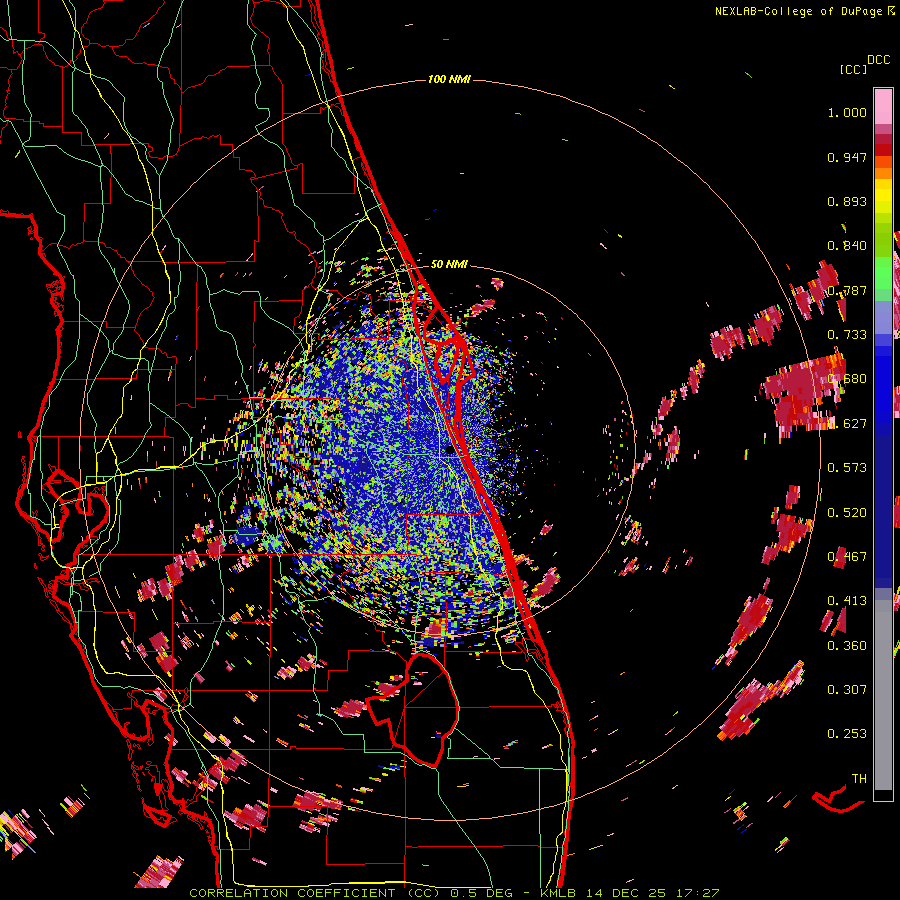Image resolution: width=900 pixels, height=900 pixels.
Task: Click the 0.893 legend value
Action: tap(847, 201)
